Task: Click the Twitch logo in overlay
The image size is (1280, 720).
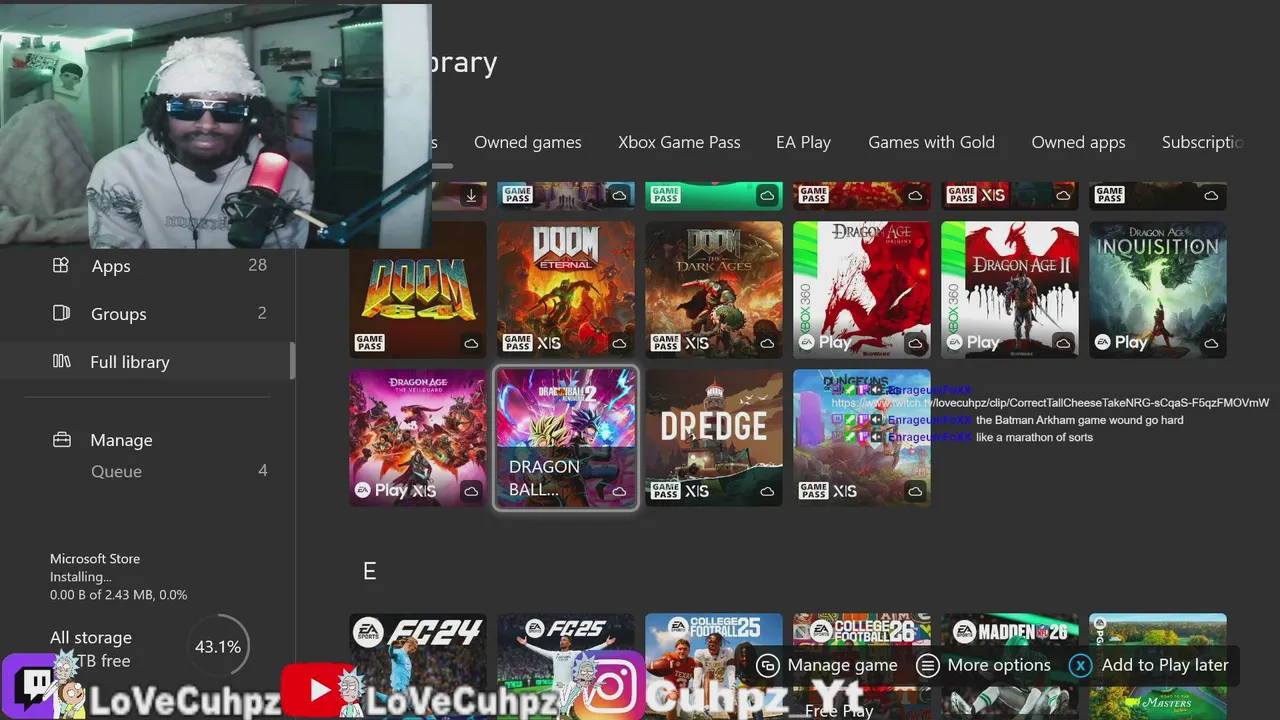Action: [x=36, y=685]
